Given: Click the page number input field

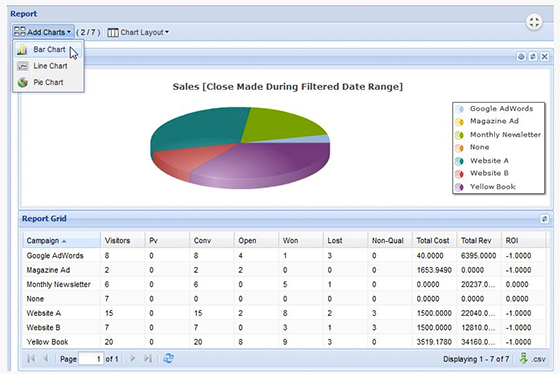Looking at the screenshot, I should point(91,359).
